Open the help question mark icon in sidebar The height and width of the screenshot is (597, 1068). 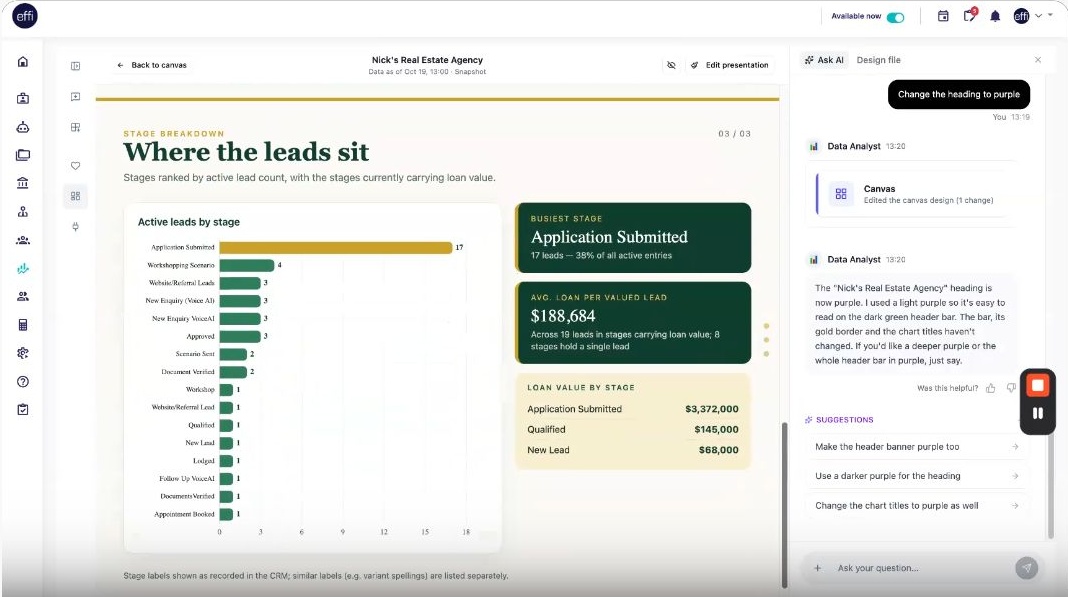(22, 382)
